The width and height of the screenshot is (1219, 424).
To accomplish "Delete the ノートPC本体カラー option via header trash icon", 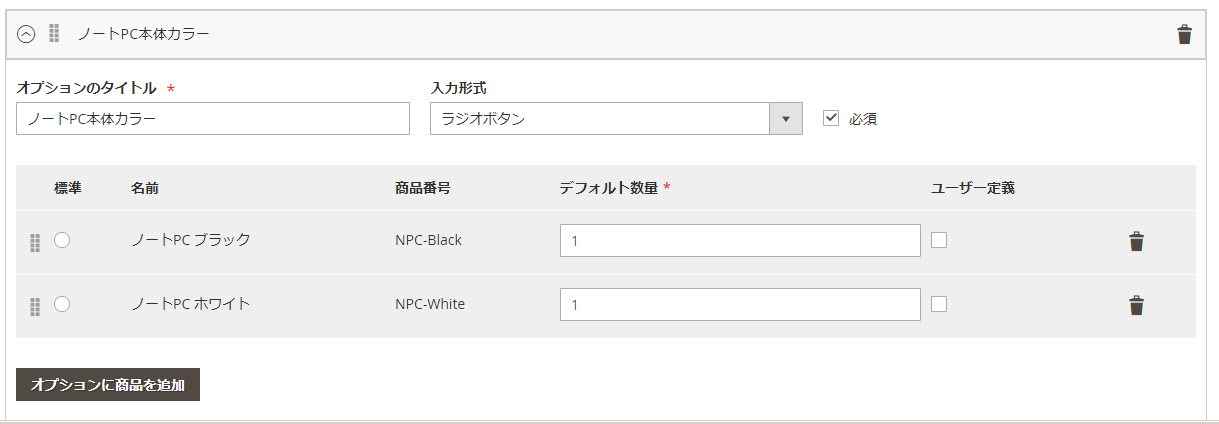I will 1184,35.
